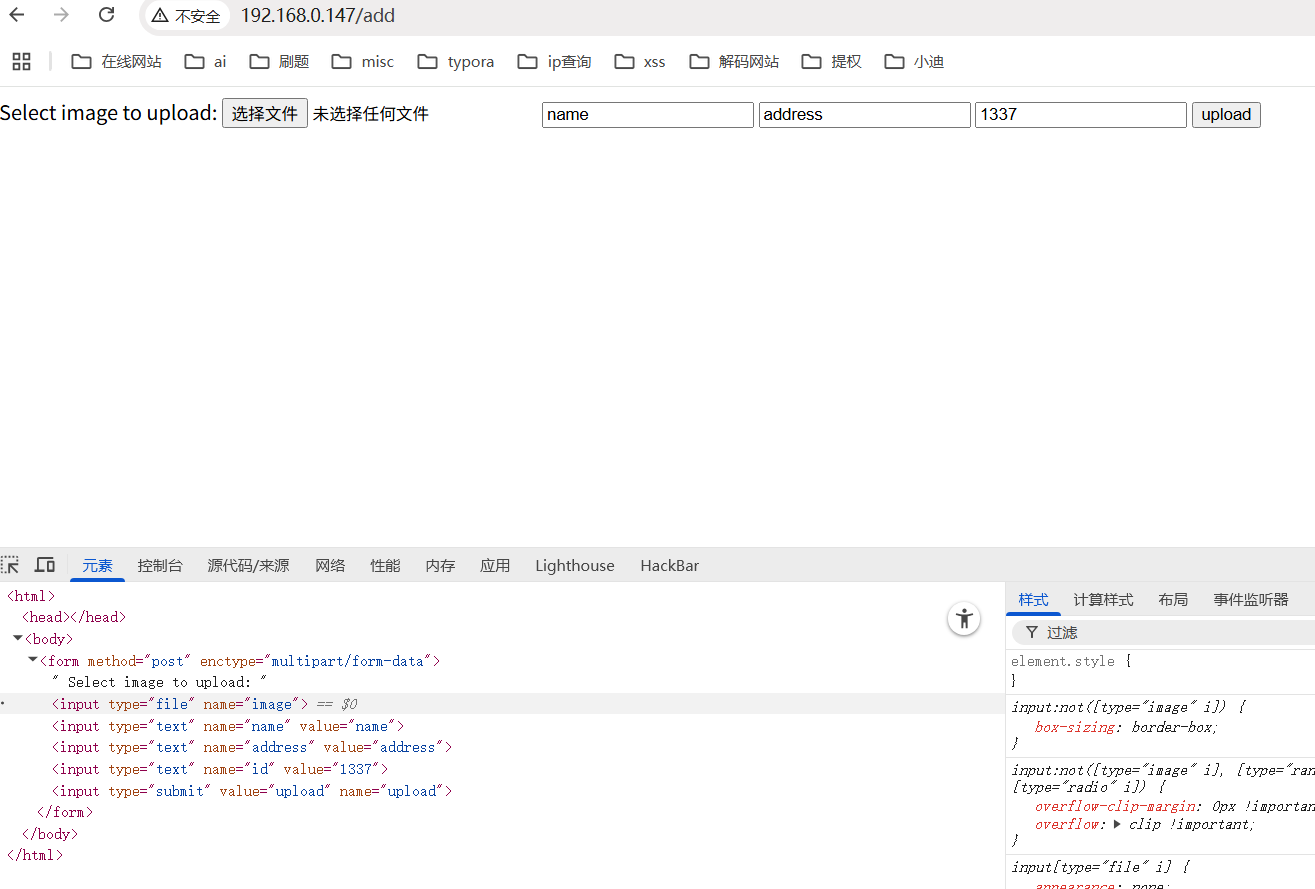
Task: Expand the overflow clip shorthand triangle
Action: point(1117,824)
